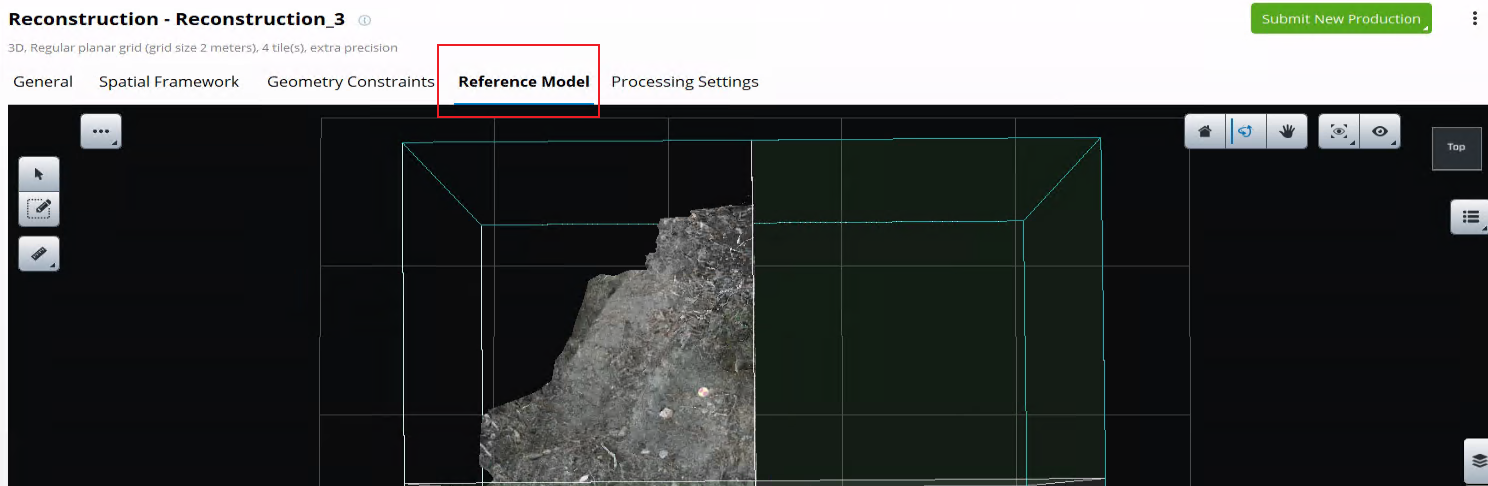Image resolution: width=1488 pixels, height=486 pixels.
Task: Select the Reference Model tab
Action: 523,82
